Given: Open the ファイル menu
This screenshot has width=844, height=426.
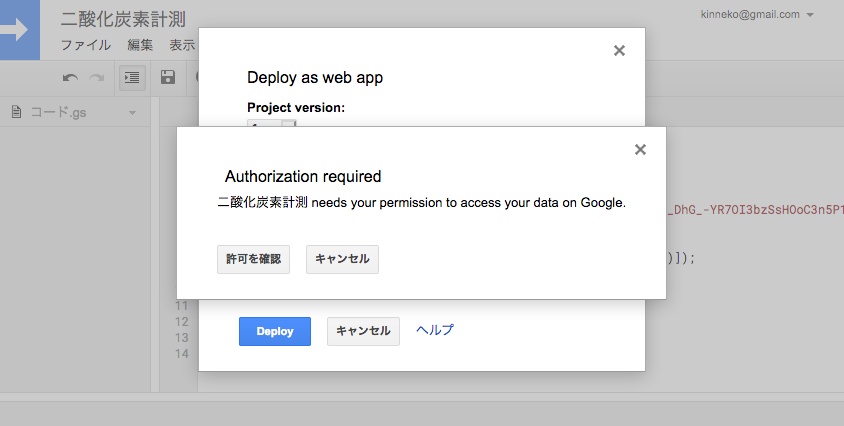Looking at the screenshot, I should pyautogui.click(x=86, y=45).
